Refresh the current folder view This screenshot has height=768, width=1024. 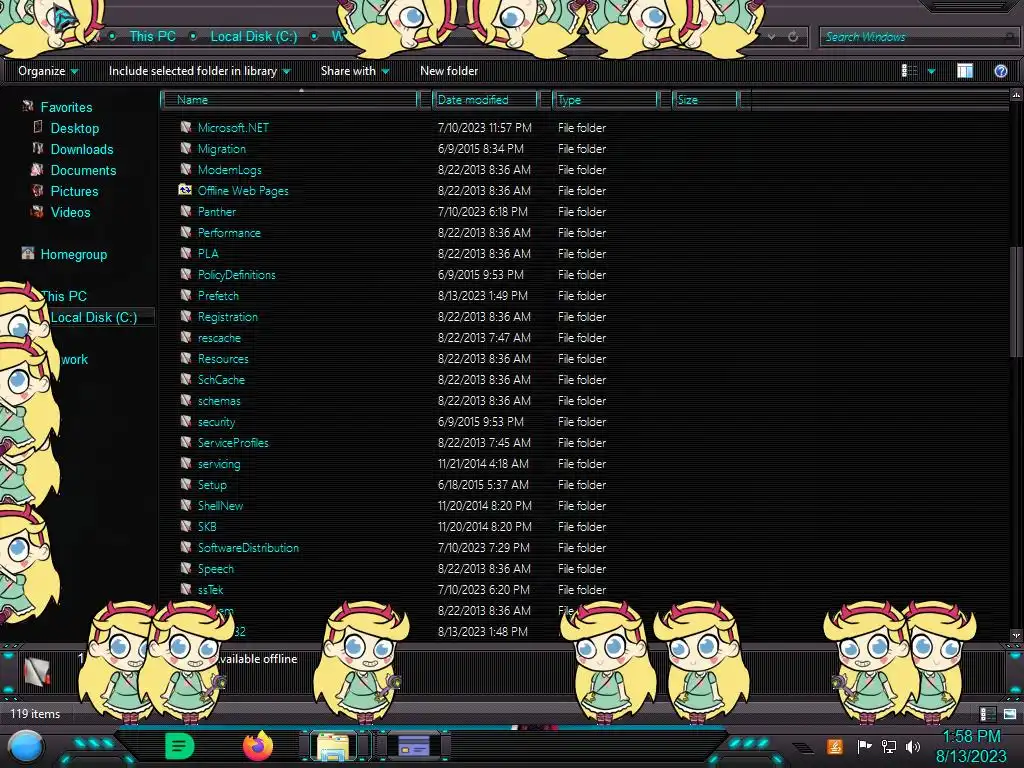click(793, 37)
